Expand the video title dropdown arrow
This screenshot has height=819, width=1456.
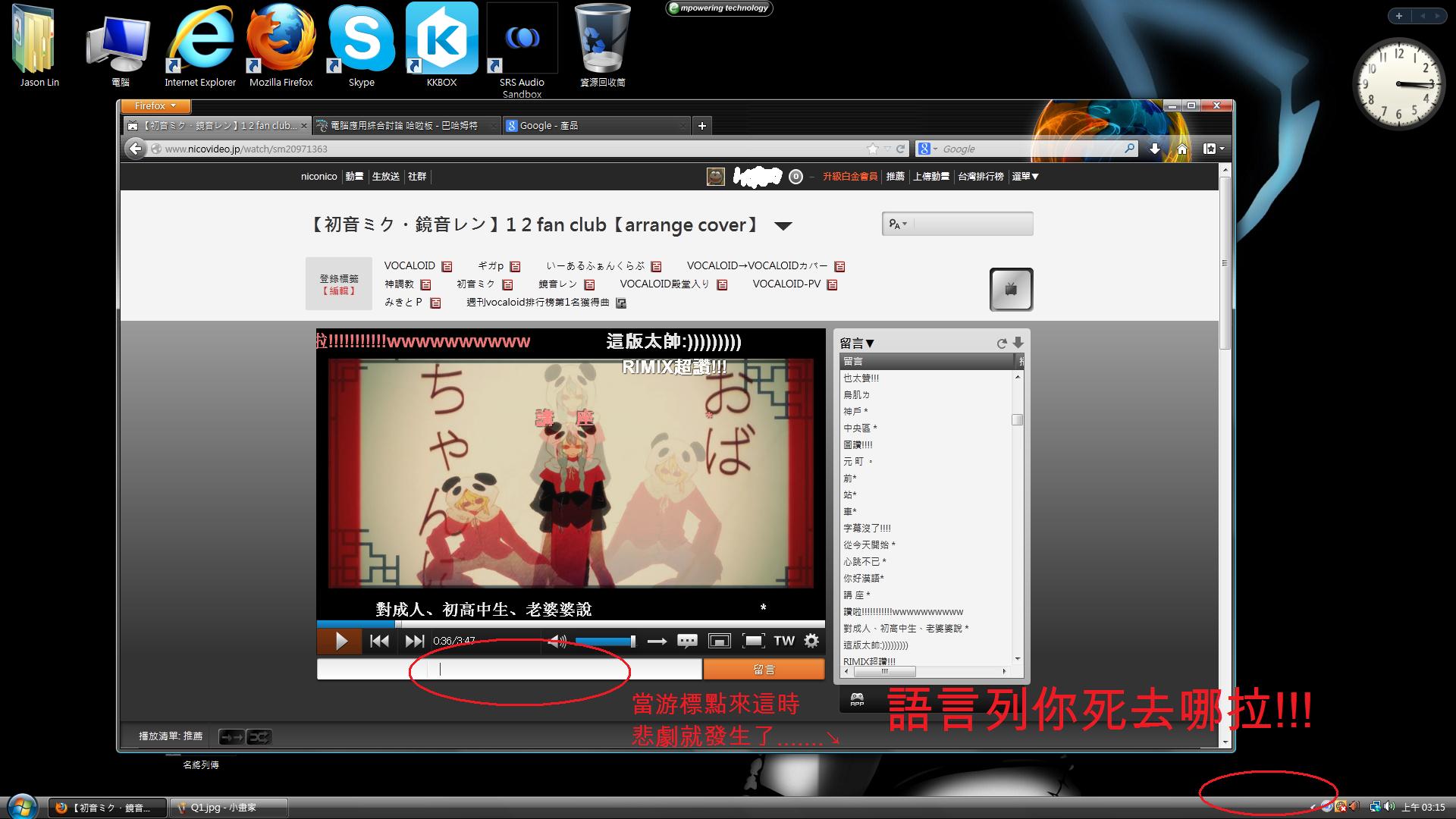[x=783, y=226]
